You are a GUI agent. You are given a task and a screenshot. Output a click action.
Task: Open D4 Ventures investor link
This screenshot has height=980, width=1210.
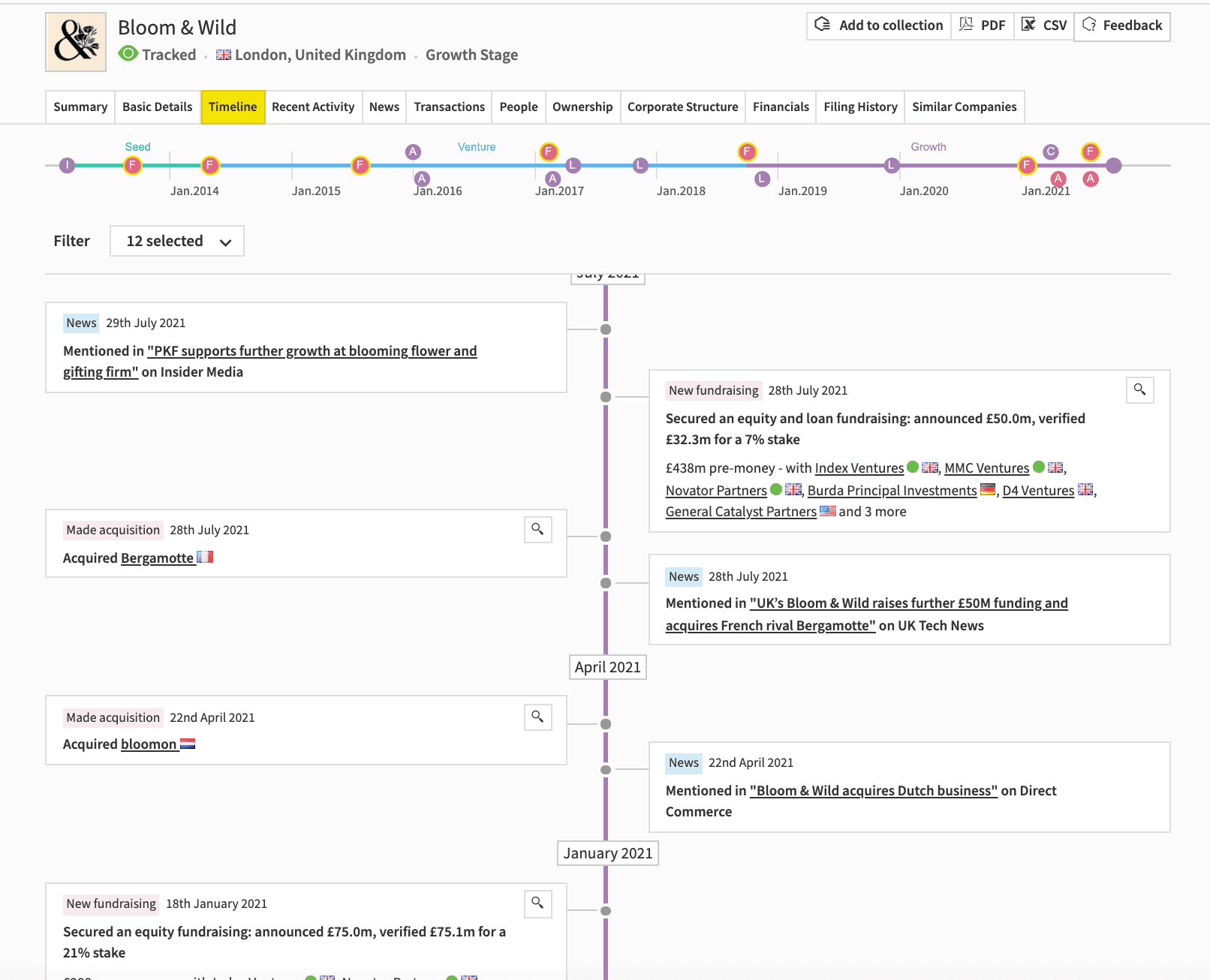1039,491
